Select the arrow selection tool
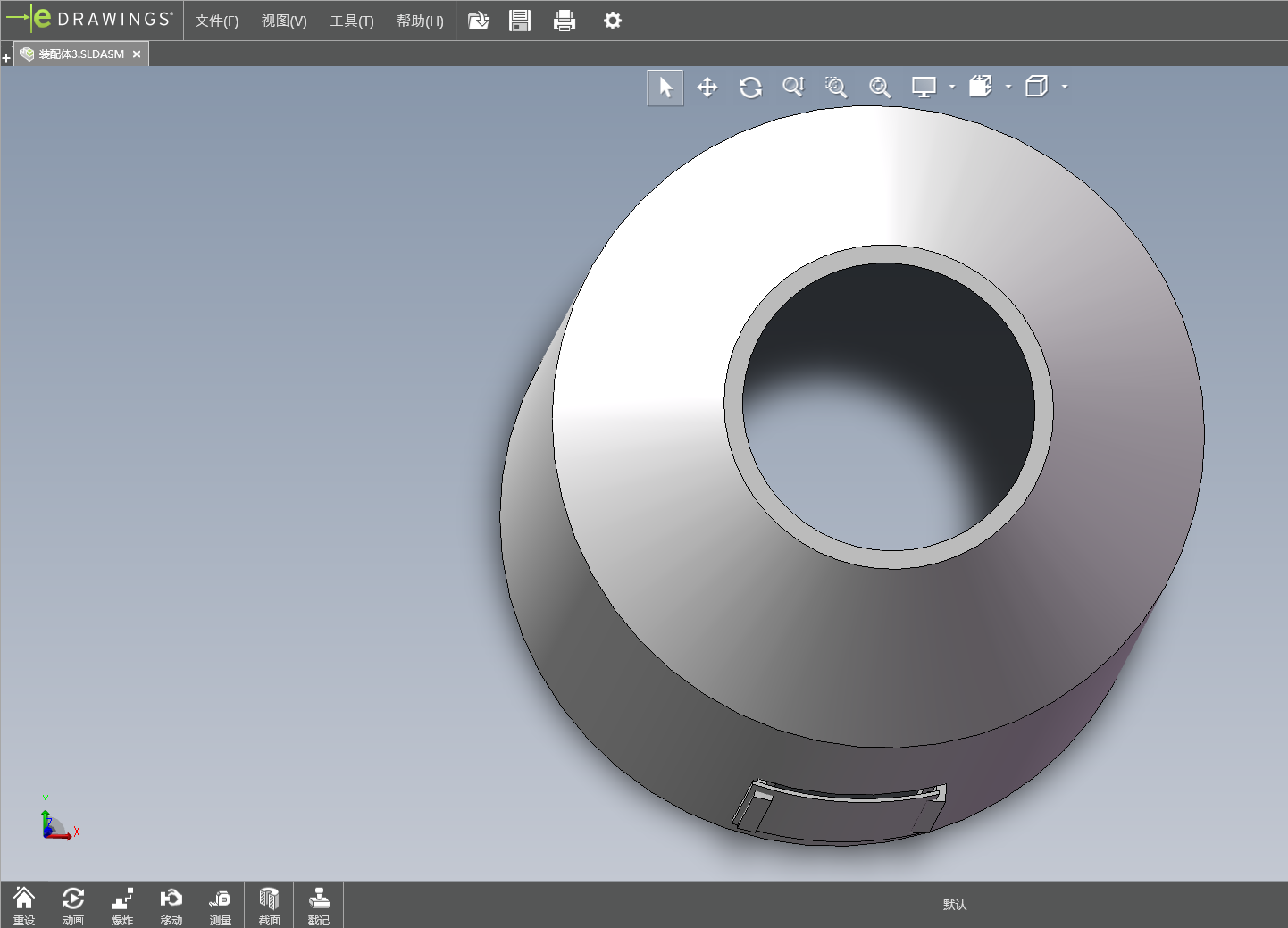The width and height of the screenshot is (1288, 928). [x=665, y=88]
